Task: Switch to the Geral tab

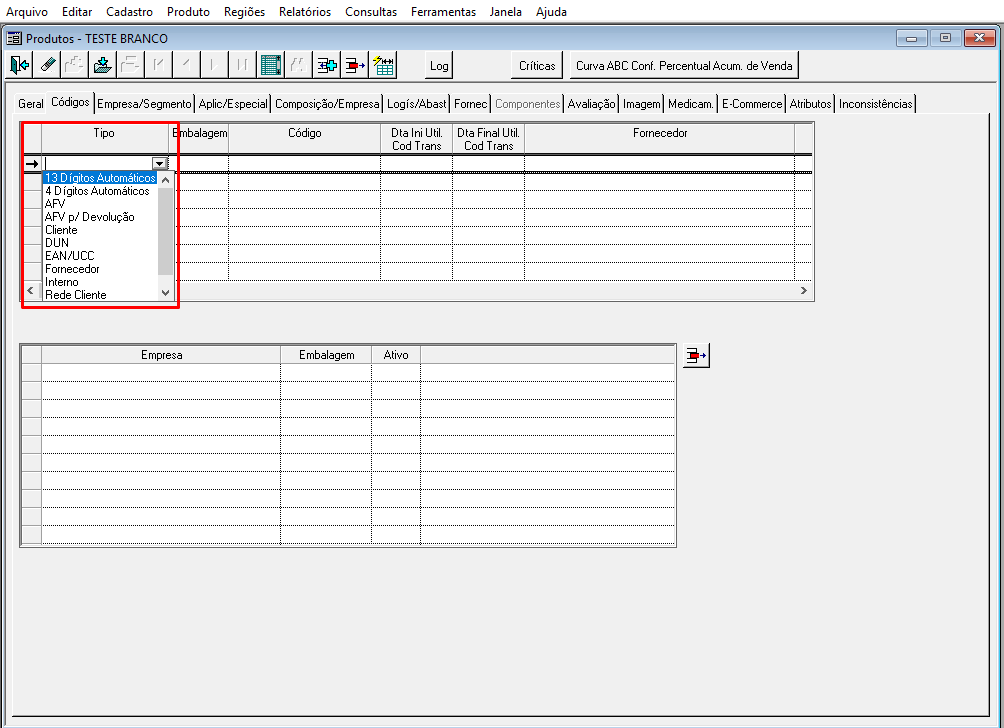Action: 30,104
